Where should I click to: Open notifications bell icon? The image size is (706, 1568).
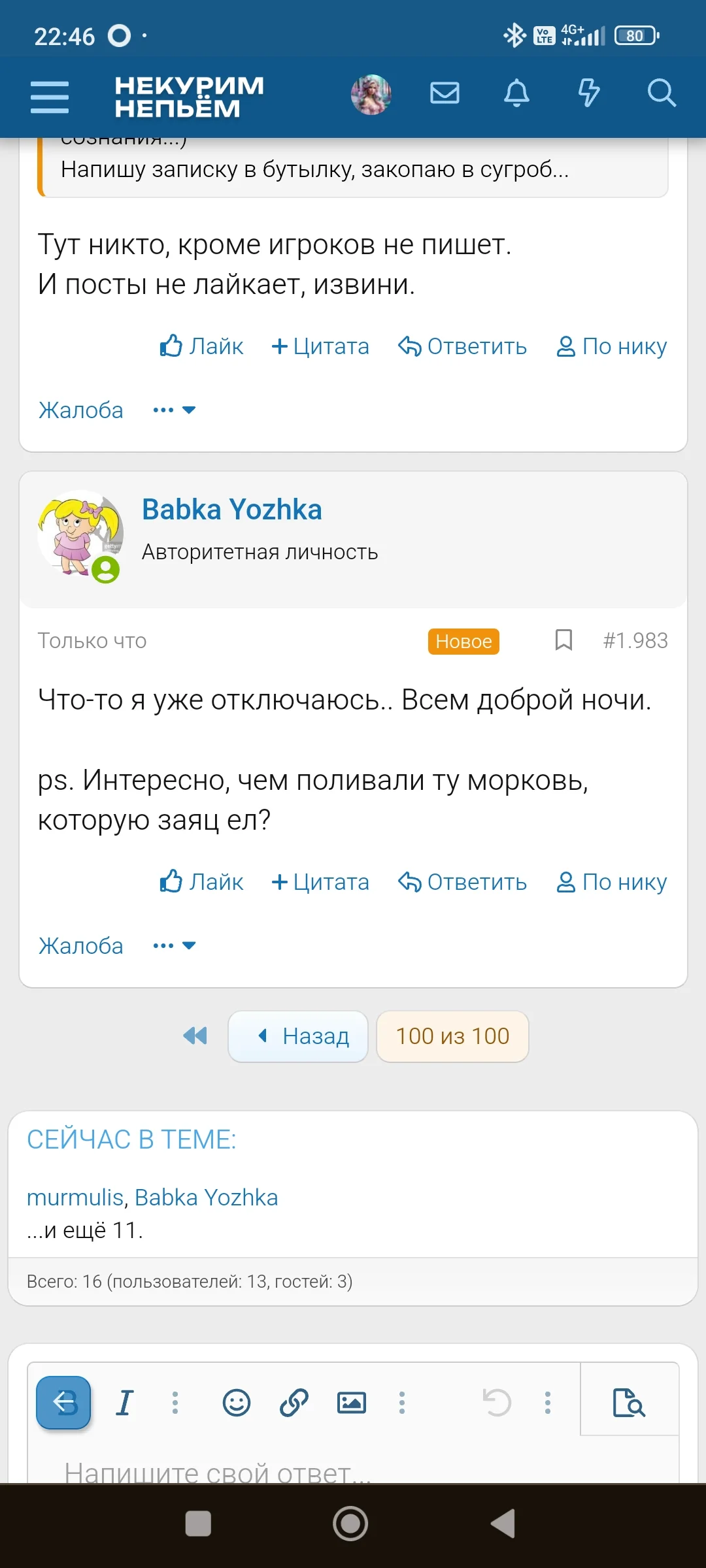pos(516,93)
